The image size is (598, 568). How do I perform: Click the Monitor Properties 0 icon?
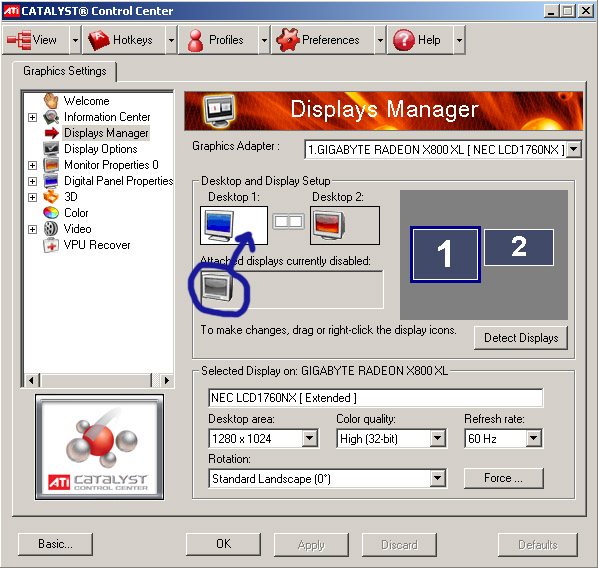51,165
